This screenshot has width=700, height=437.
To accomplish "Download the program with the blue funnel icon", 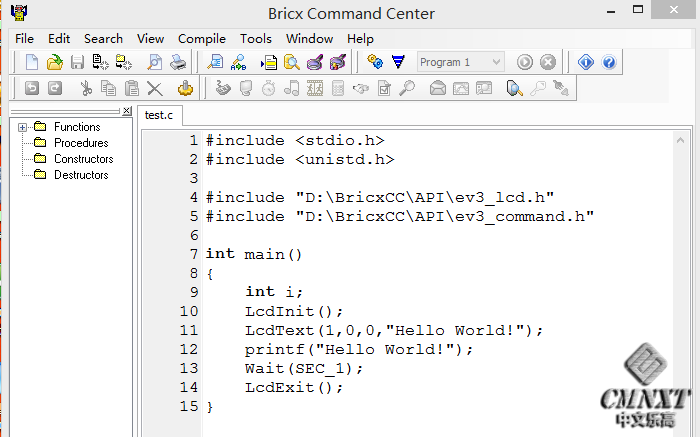I will [x=398, y=62].
